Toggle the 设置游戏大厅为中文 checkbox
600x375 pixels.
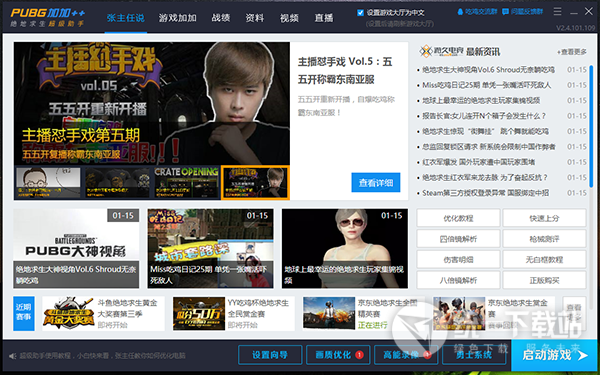360,13
